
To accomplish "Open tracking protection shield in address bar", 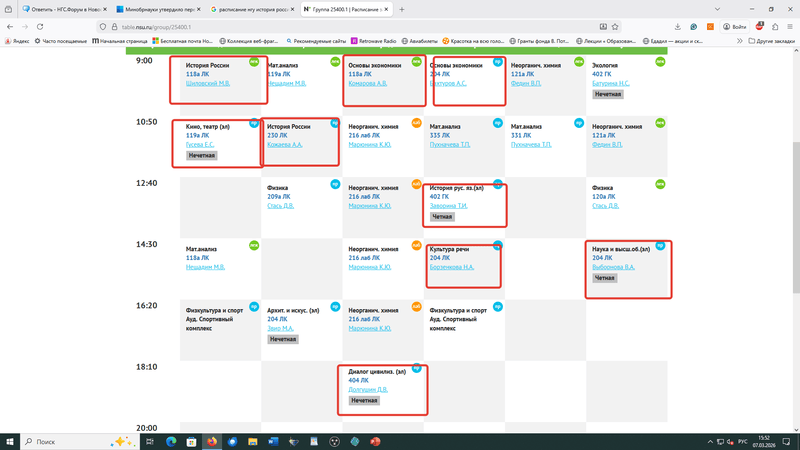I will (x=103, y=27).
